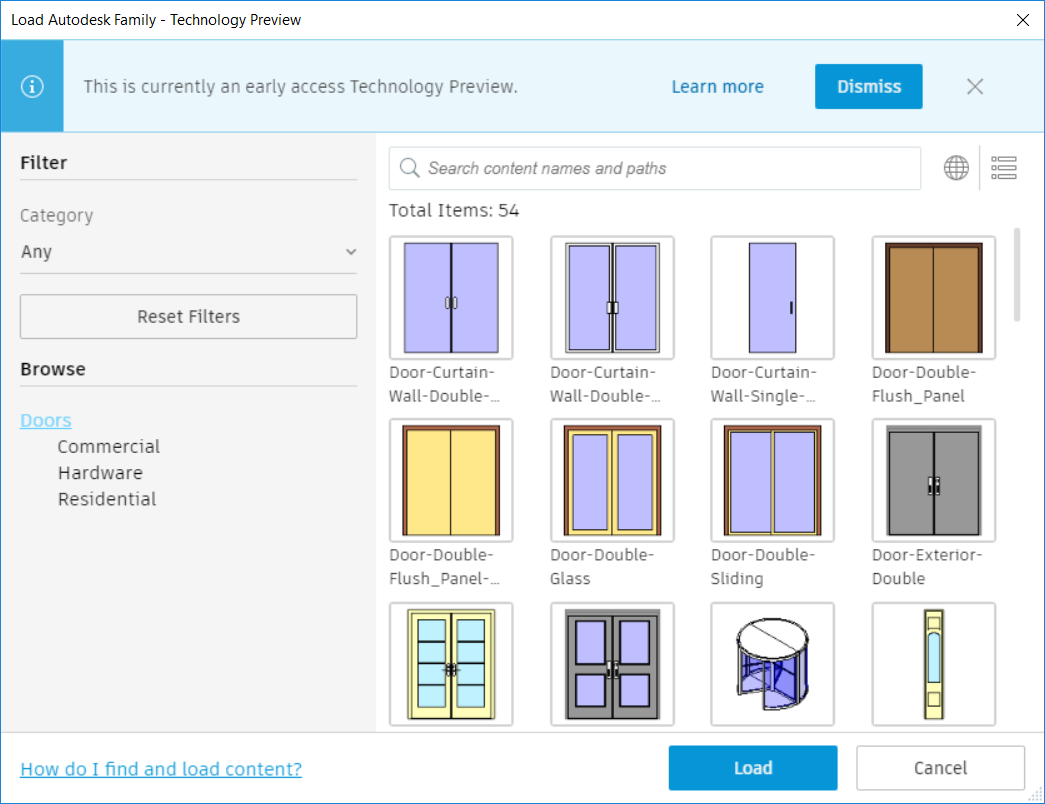
Task: Open the Category dropdown set to Any
Action: 188,252
